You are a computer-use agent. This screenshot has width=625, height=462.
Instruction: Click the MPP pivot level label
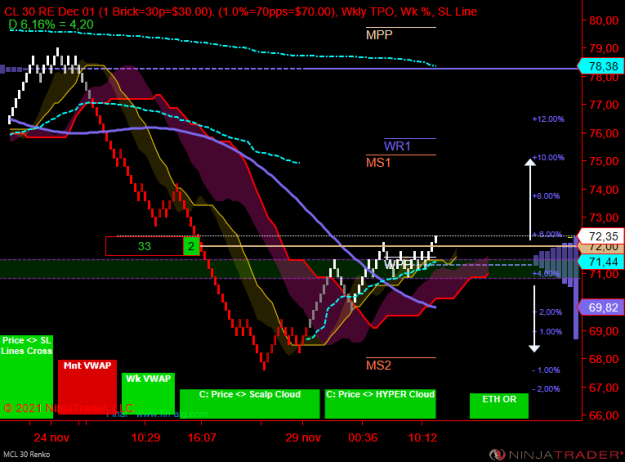[379, 35]
